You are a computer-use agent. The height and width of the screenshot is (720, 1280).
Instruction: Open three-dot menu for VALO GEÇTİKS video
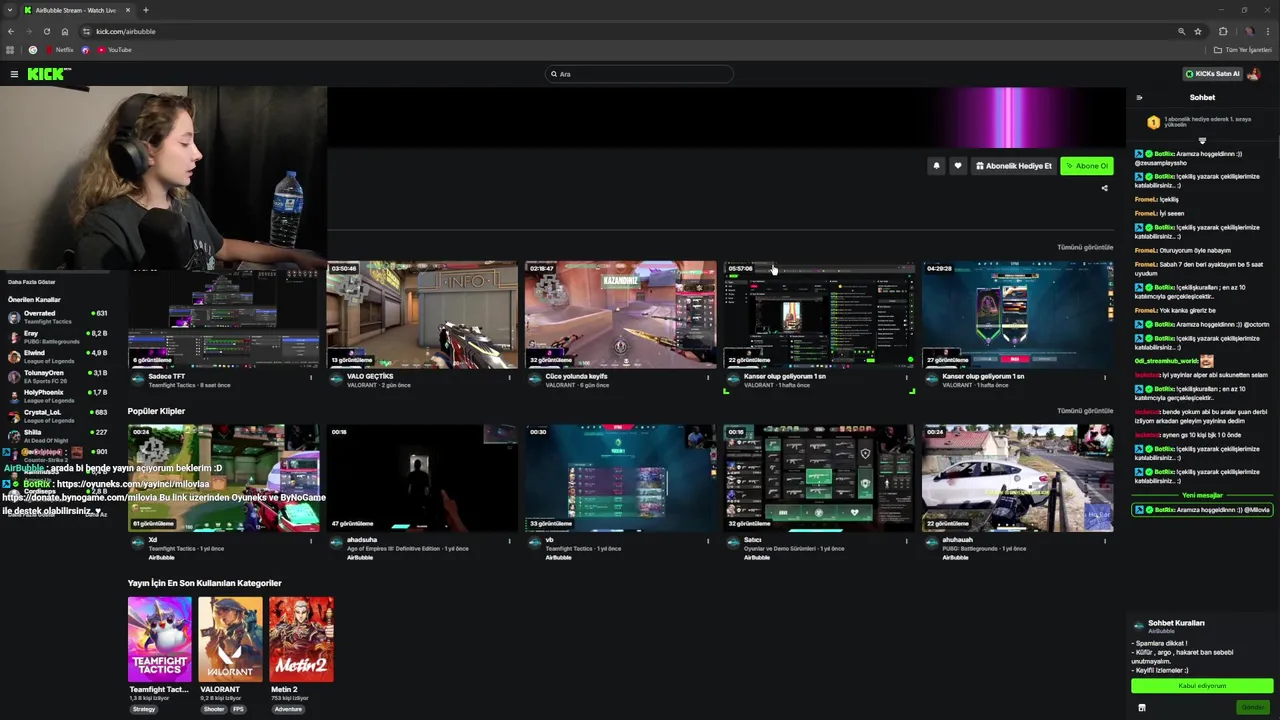[509, 377]
